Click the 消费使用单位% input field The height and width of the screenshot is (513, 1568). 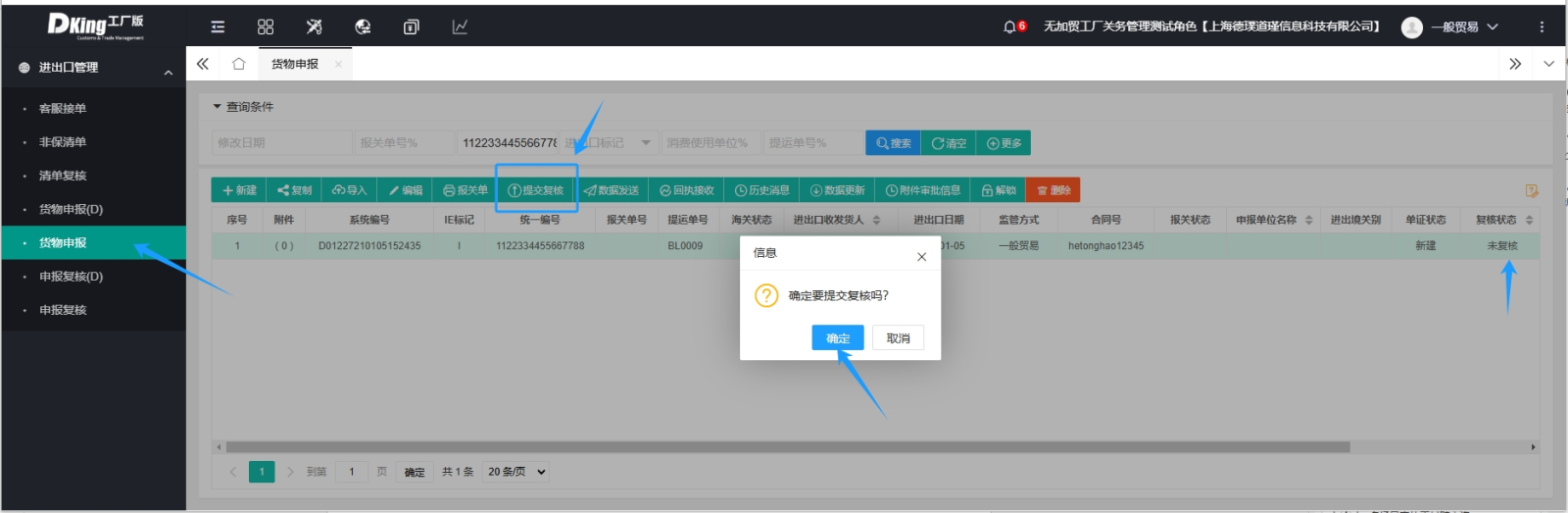[710, 143]
